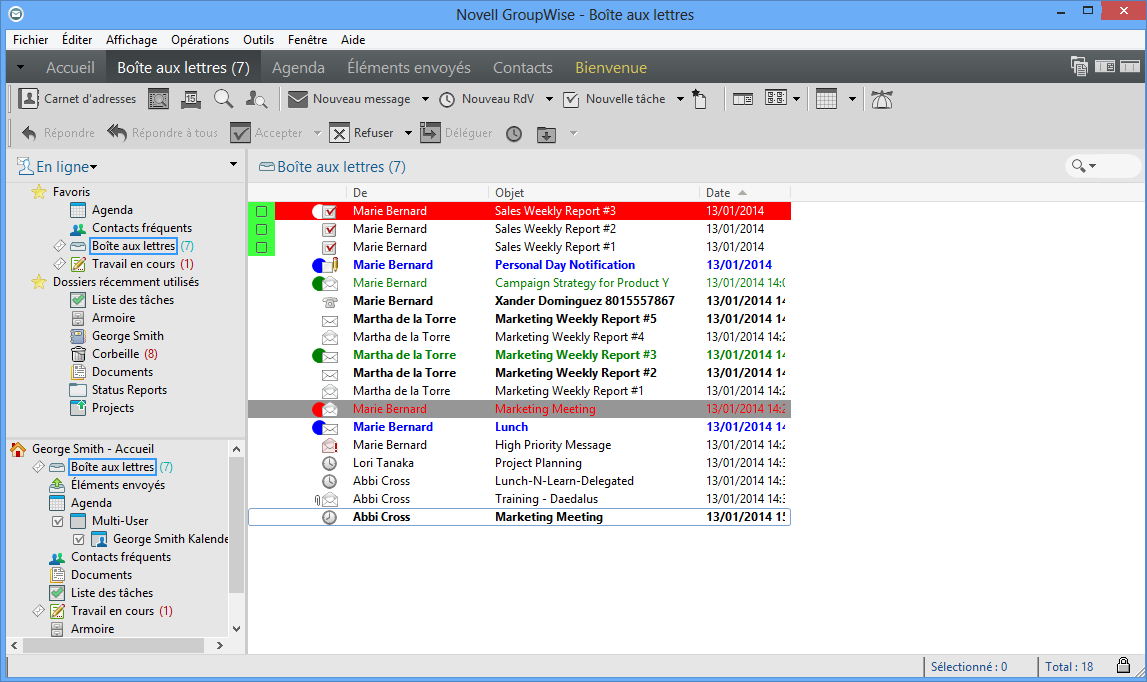Click the calendar day 15 toolbar icon

(x=191, y=99)
